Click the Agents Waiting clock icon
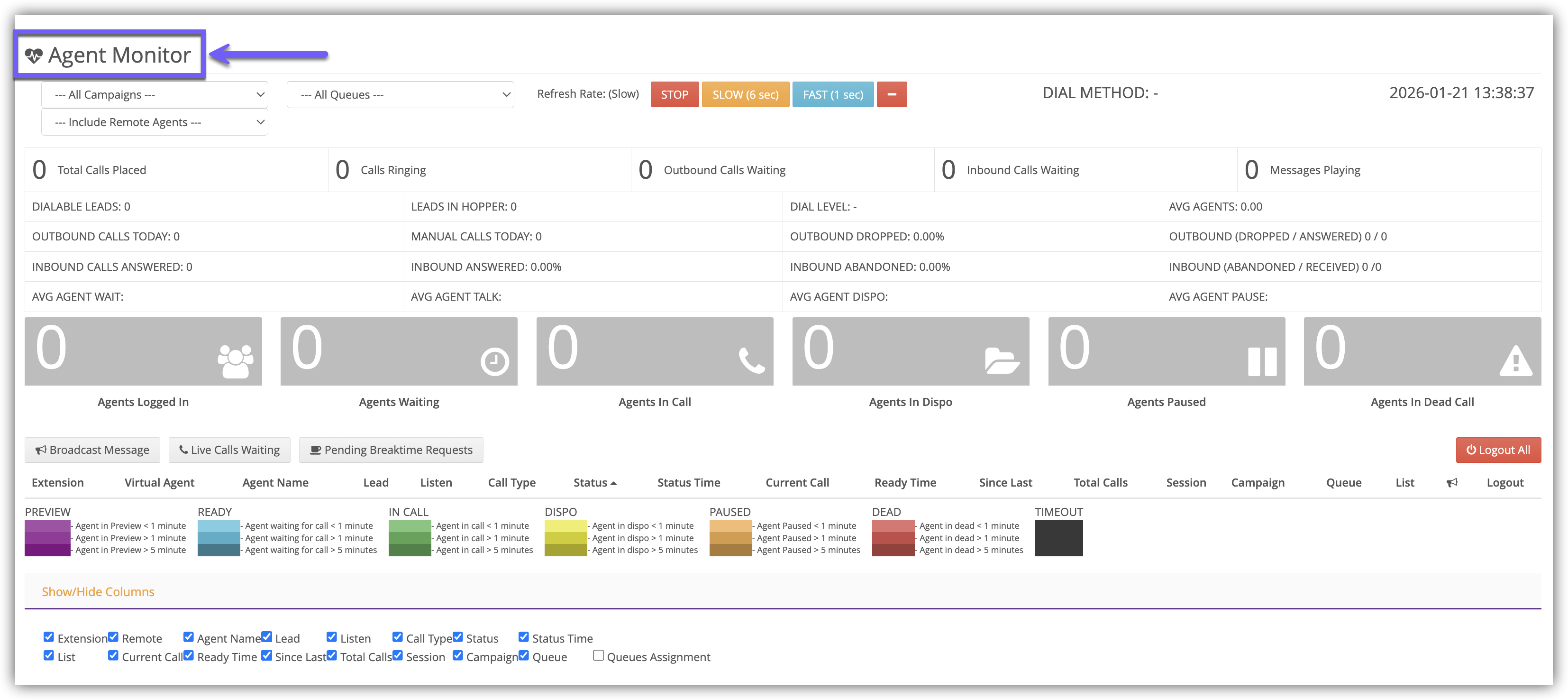1568x700 pixels. [x=494, y=361]
